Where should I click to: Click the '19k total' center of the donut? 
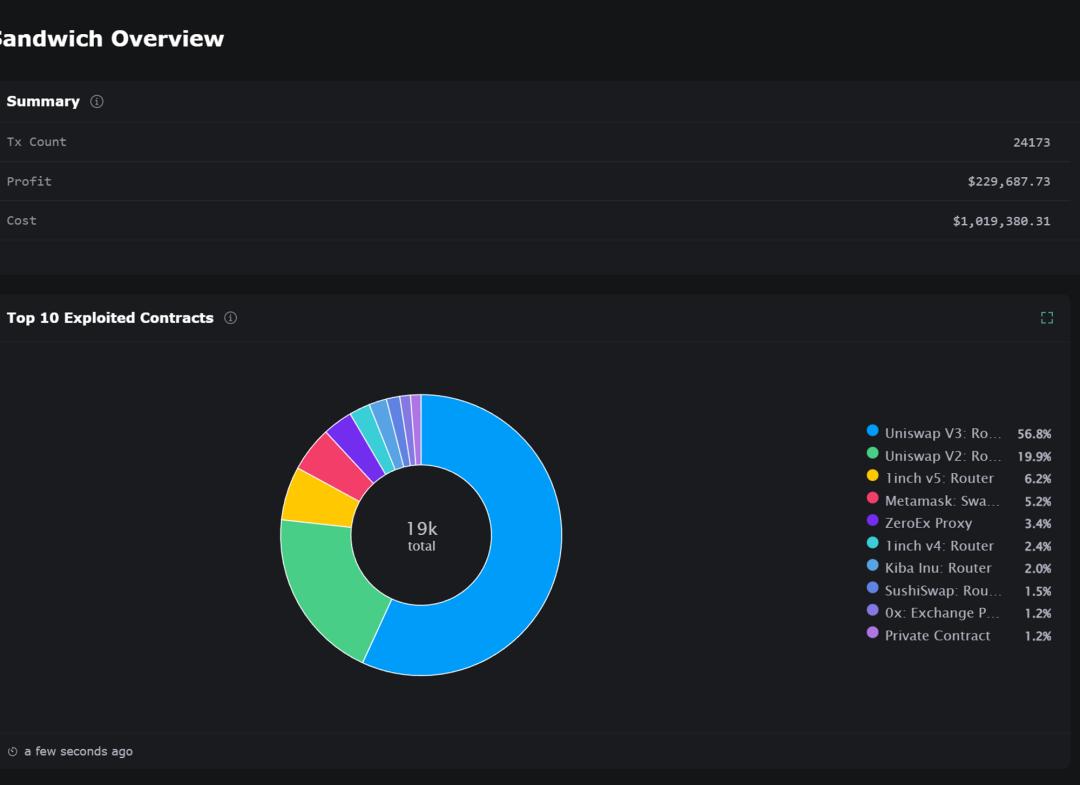pos(422,533)
